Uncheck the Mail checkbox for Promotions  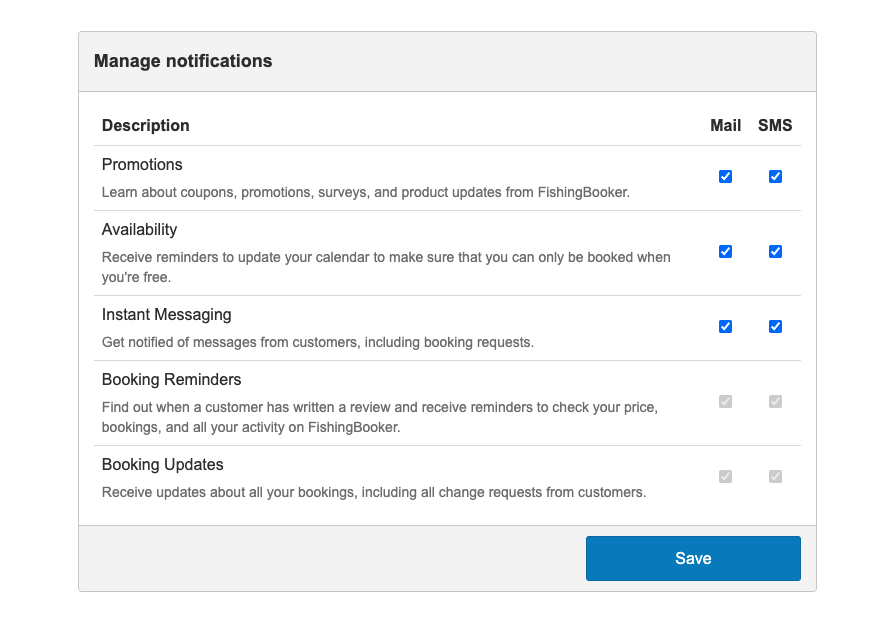pyautogui.click(x=725, y=176)
